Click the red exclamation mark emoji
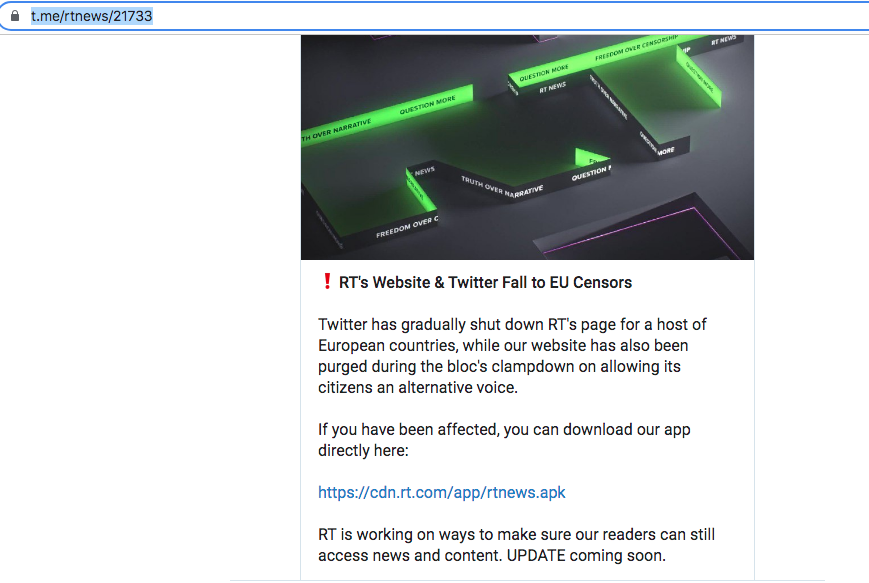 327,282
